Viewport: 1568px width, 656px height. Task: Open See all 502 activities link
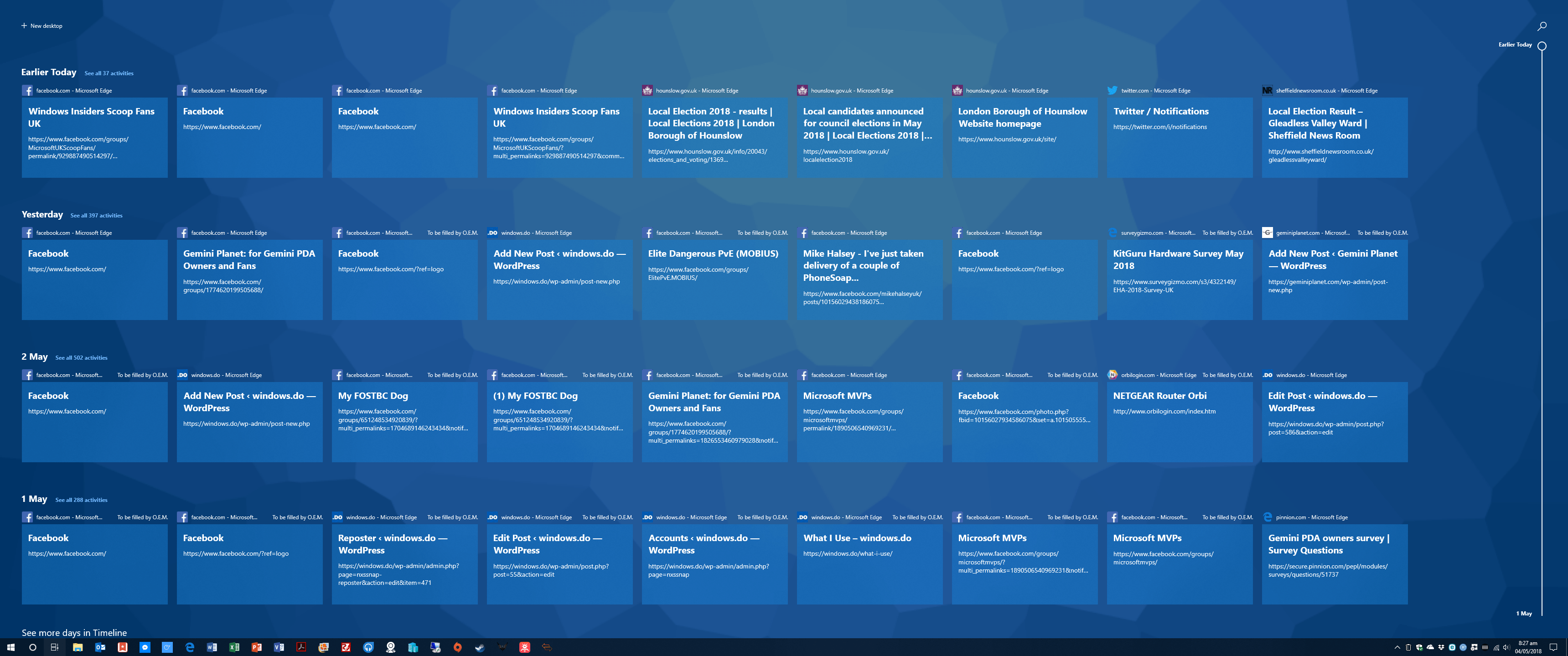81,358
